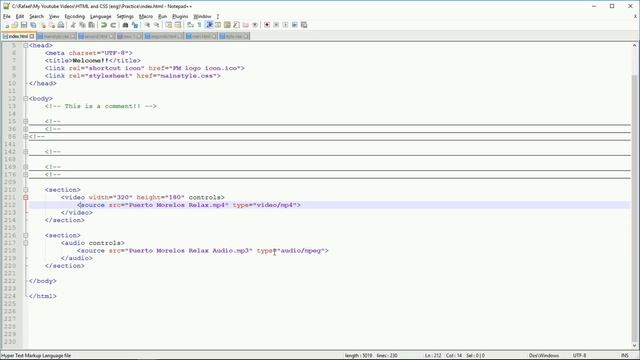Click the Copy toolbar icon
The image size is (640, 360).
[x=82, y=25]
